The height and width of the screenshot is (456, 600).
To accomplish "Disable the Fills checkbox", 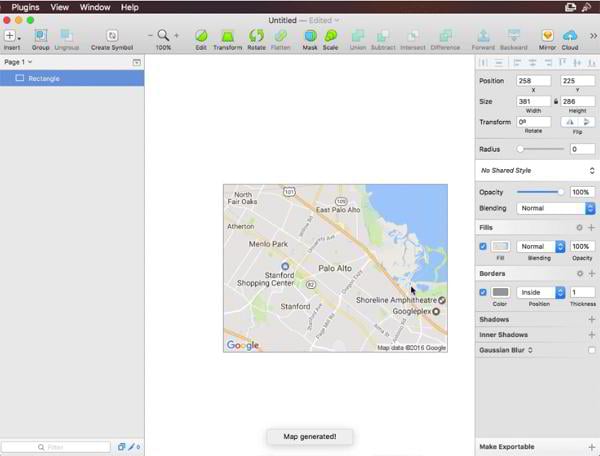I will coord(484,246).
